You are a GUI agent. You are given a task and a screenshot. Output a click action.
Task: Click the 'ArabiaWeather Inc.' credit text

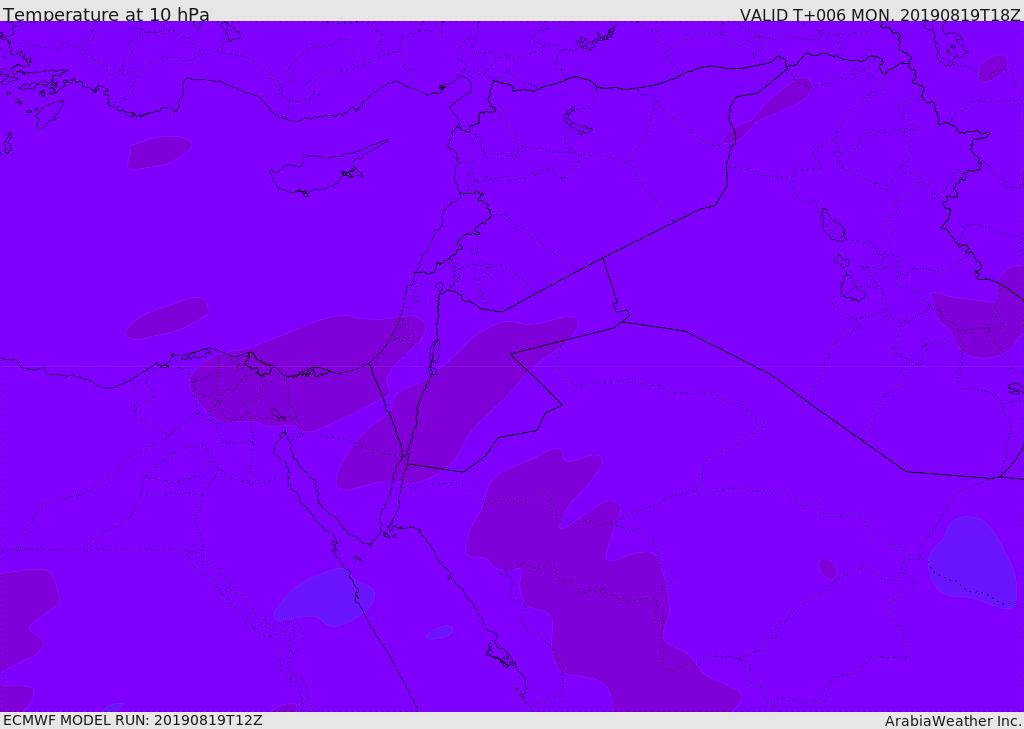(x=953, y=721)
